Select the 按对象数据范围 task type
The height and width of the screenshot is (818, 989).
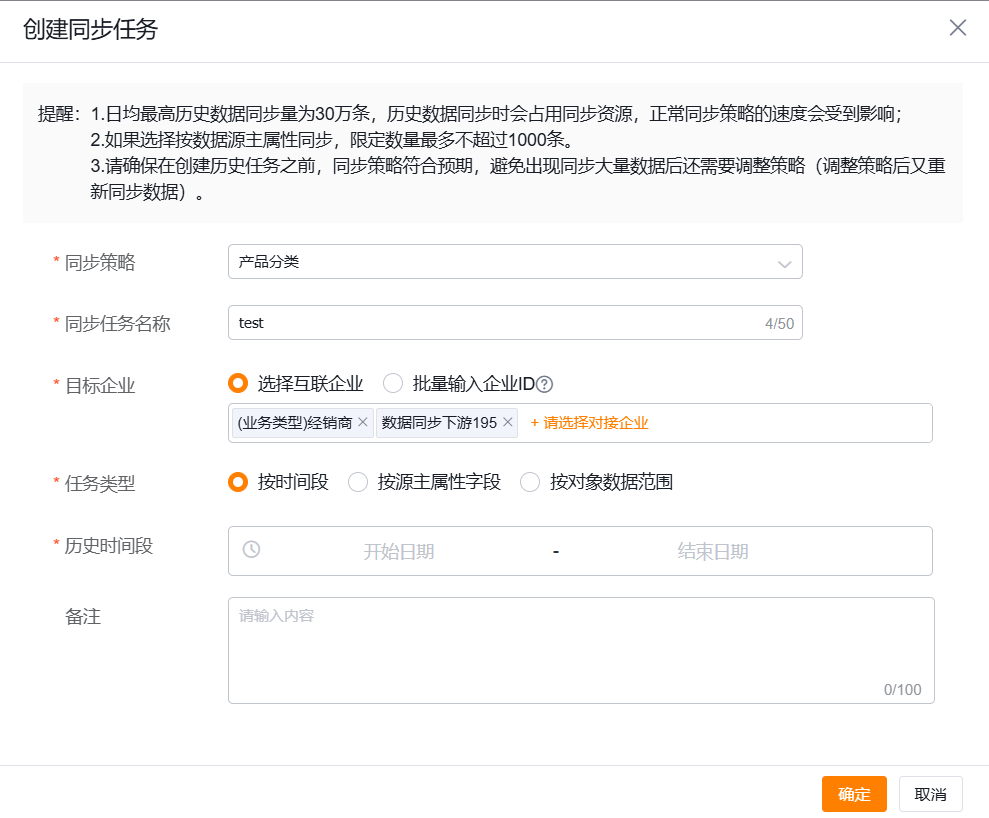pos(530,482)
